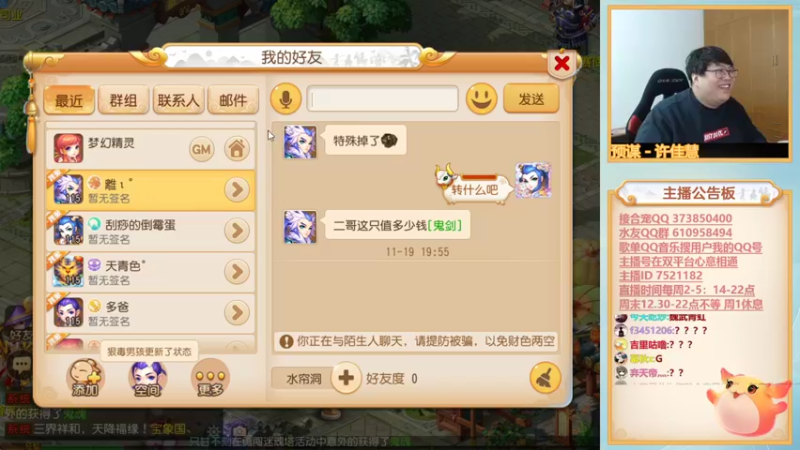Open the 添加 add friend icon
This screenshot has height=450, width=800.
tap(85, 378)
